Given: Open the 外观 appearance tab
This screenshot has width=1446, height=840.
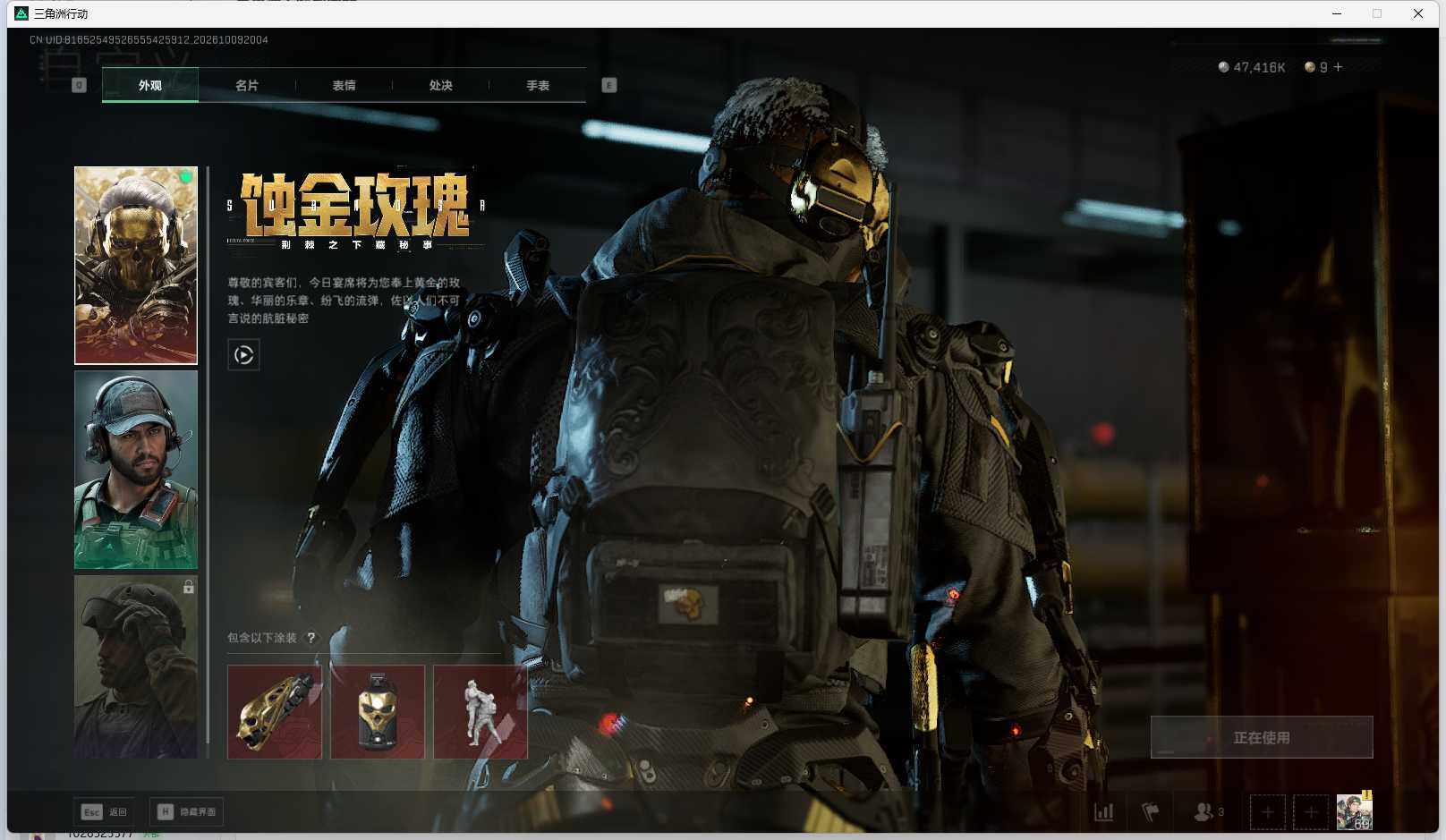Looking at the screenshot, I should 150,86.
